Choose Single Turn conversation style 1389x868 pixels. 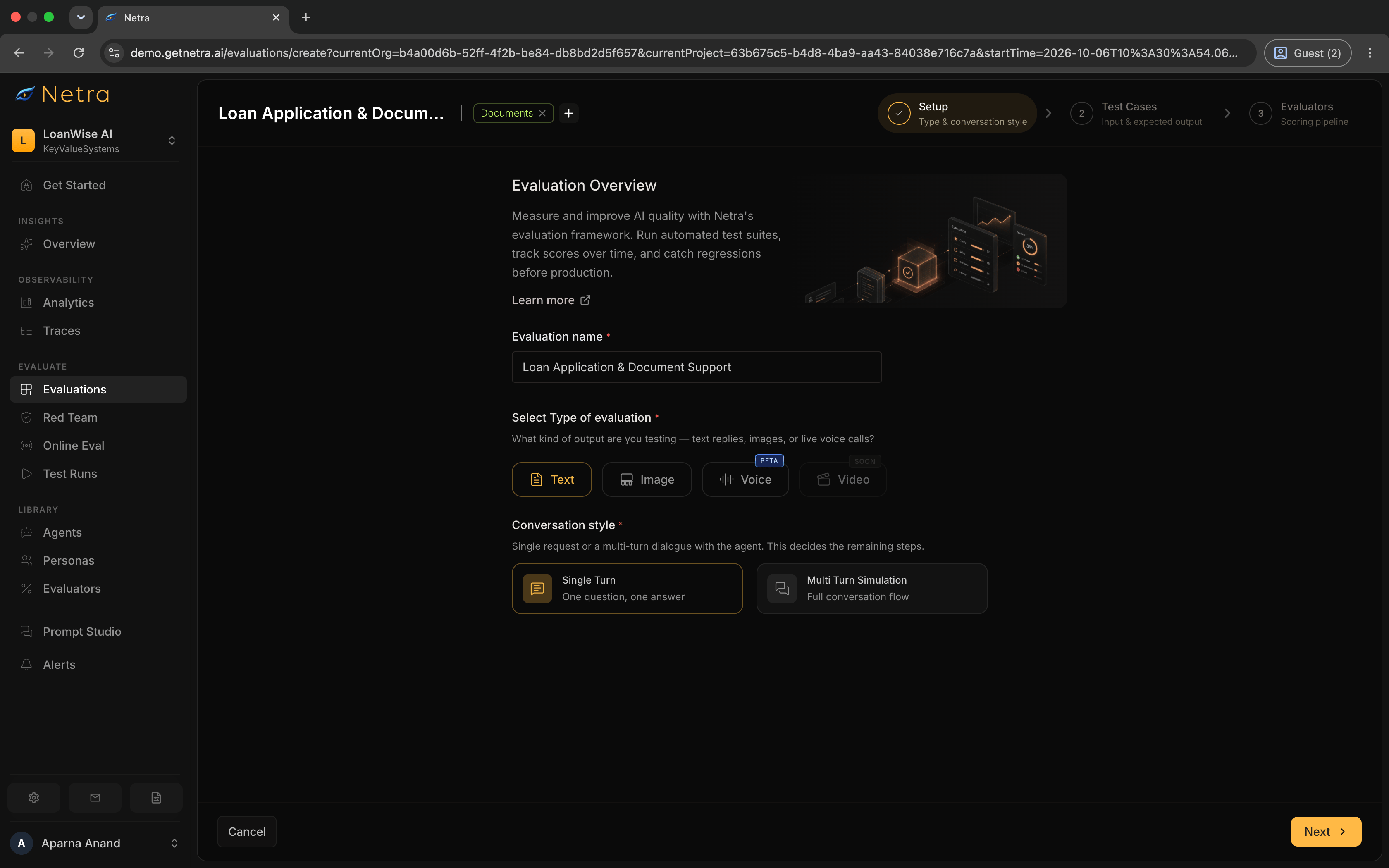tap(628, 589)
